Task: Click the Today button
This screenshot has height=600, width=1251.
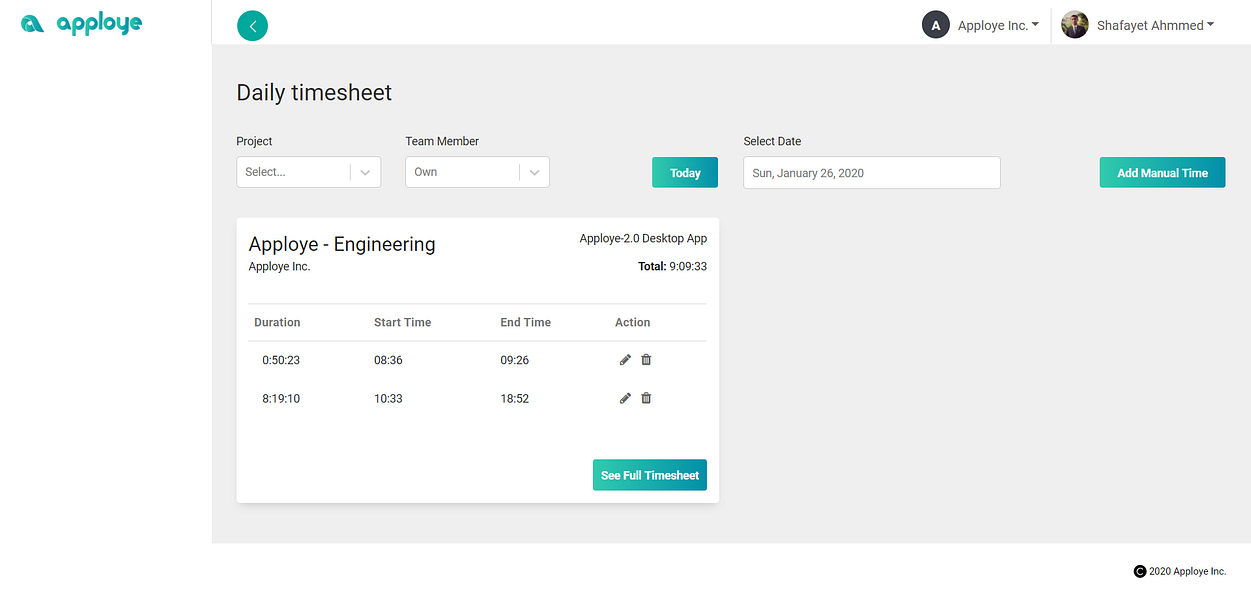Action: (x=685, y=172)
